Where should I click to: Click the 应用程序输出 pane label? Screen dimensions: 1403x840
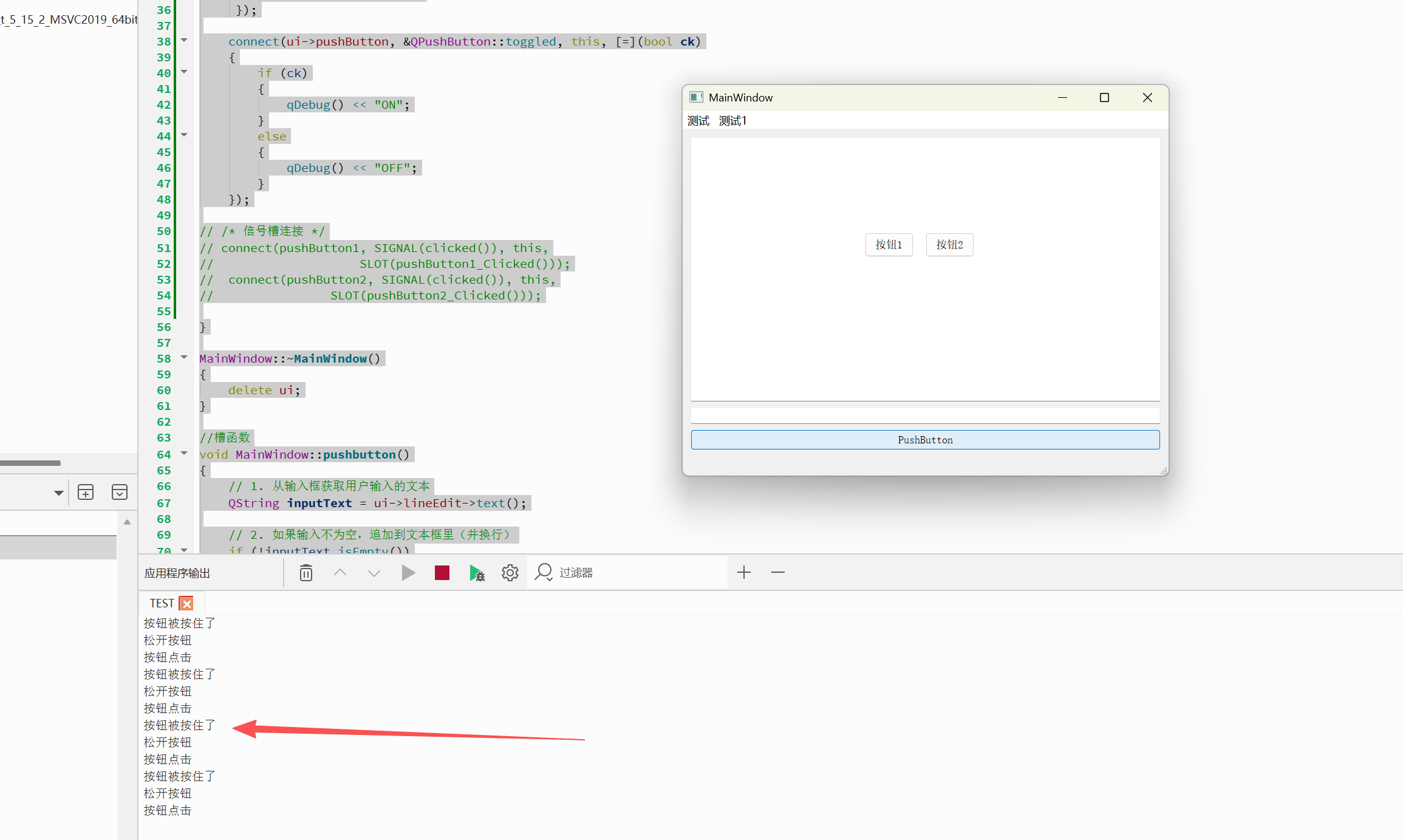click(x=177, y=573)
